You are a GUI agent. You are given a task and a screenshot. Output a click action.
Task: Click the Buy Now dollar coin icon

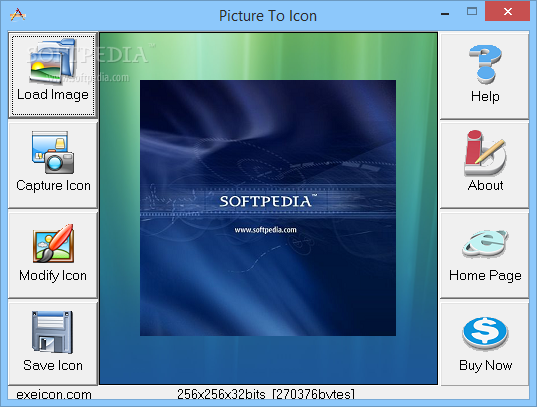pyautogui.click(x=485, y=333)
